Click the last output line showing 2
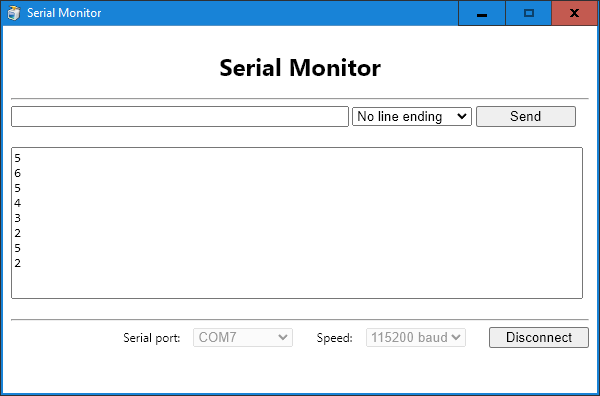The width and height of the screenshot is (600, 396). 18,263
